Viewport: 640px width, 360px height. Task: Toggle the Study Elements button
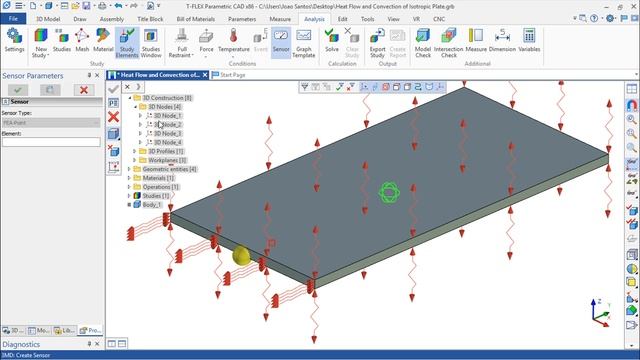point(127,43)
